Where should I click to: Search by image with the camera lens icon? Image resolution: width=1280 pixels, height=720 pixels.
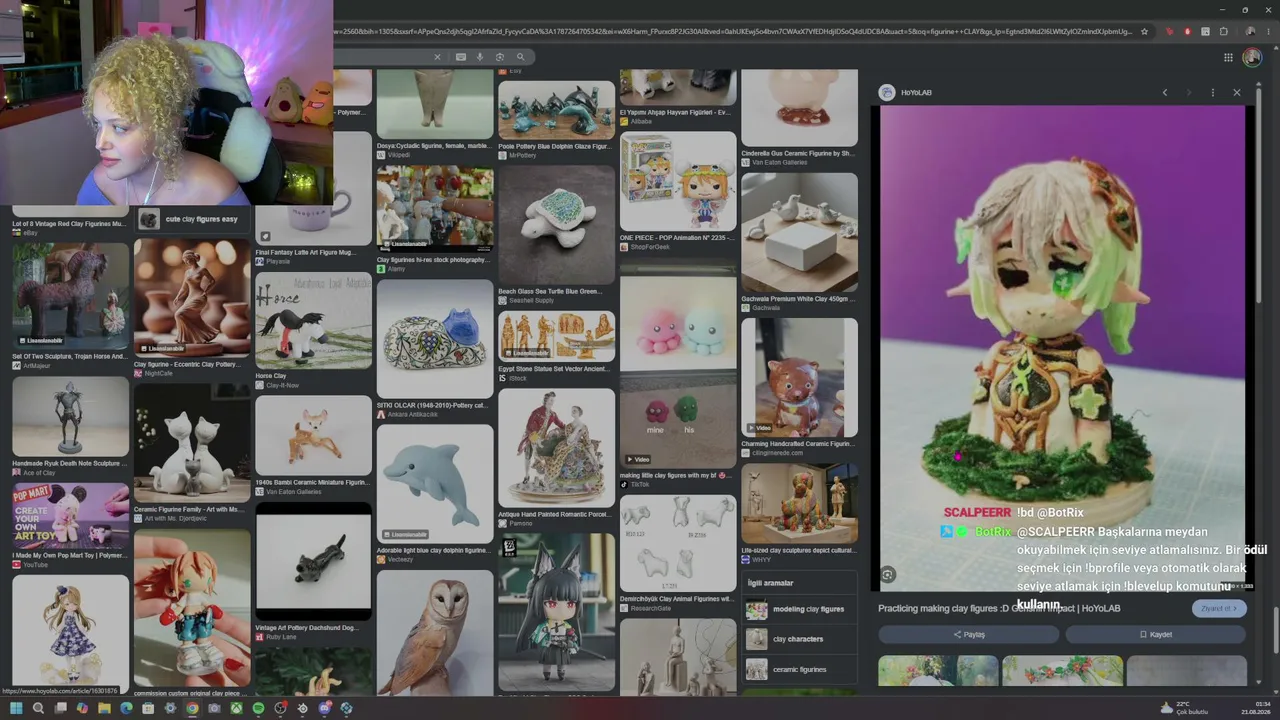click(500, 57)
